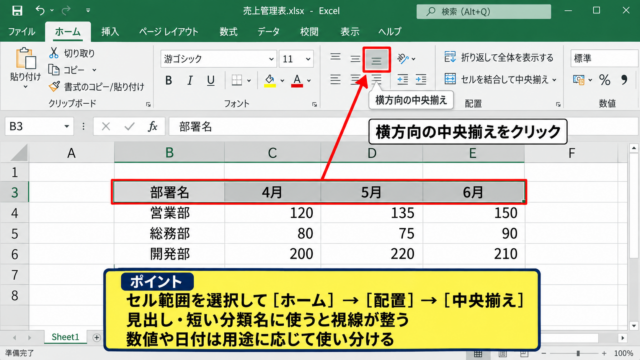
Task: Click the text orientation icon
Action: (403, 59)
